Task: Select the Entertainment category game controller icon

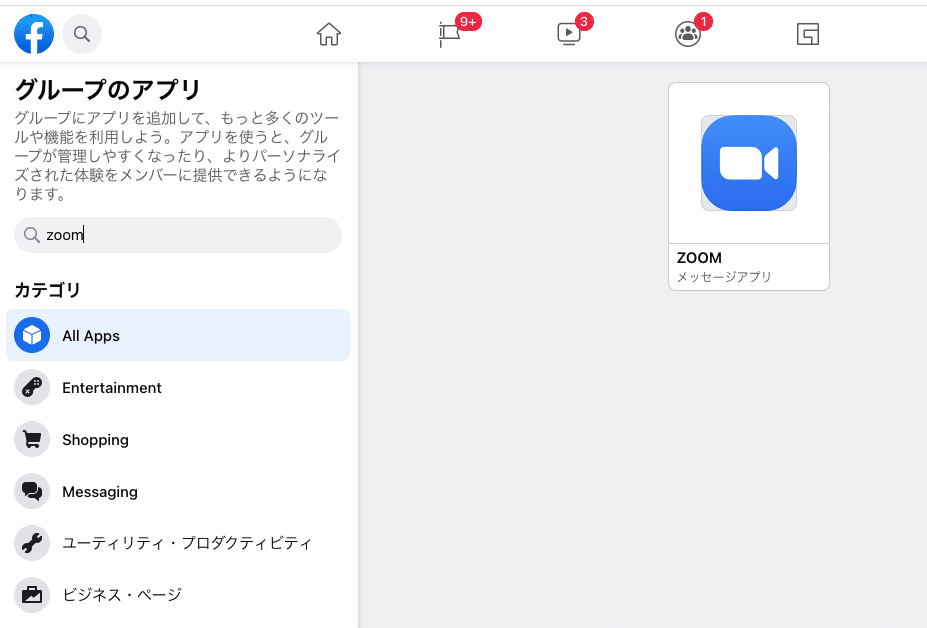Action: [x=31, y=387]
